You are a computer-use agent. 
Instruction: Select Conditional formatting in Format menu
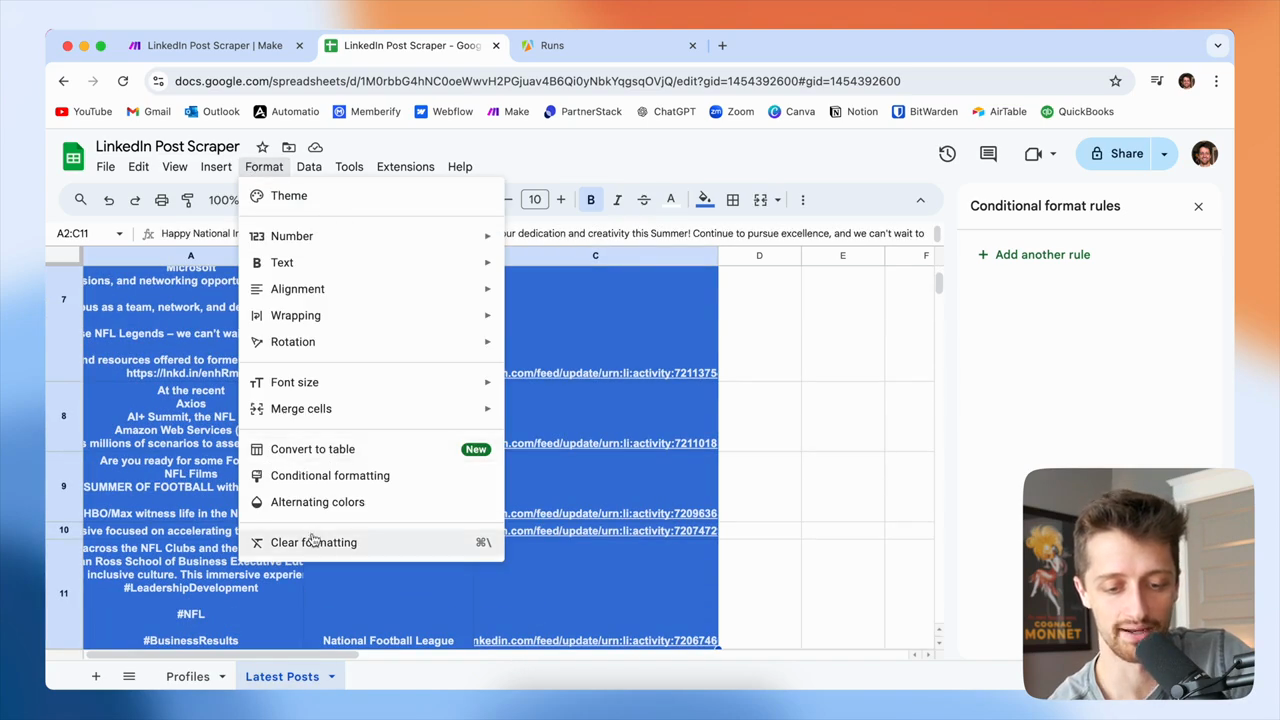click(x=372, y=476)
